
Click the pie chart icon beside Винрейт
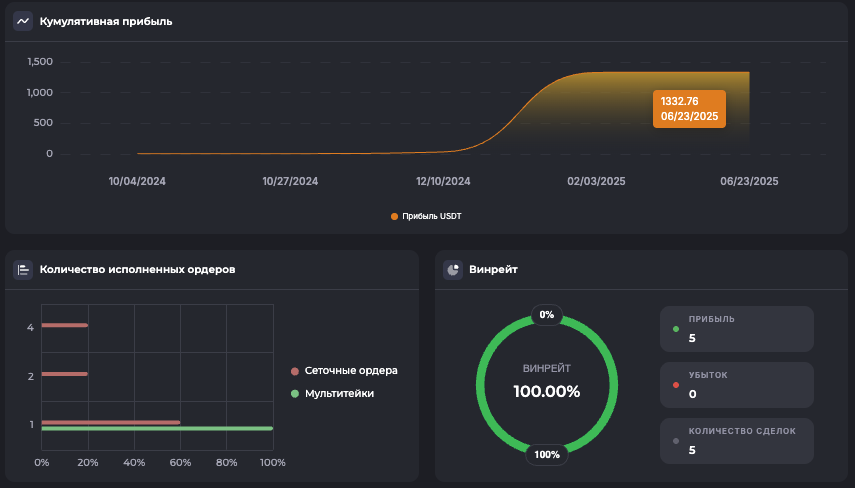[x=453, y=269]
